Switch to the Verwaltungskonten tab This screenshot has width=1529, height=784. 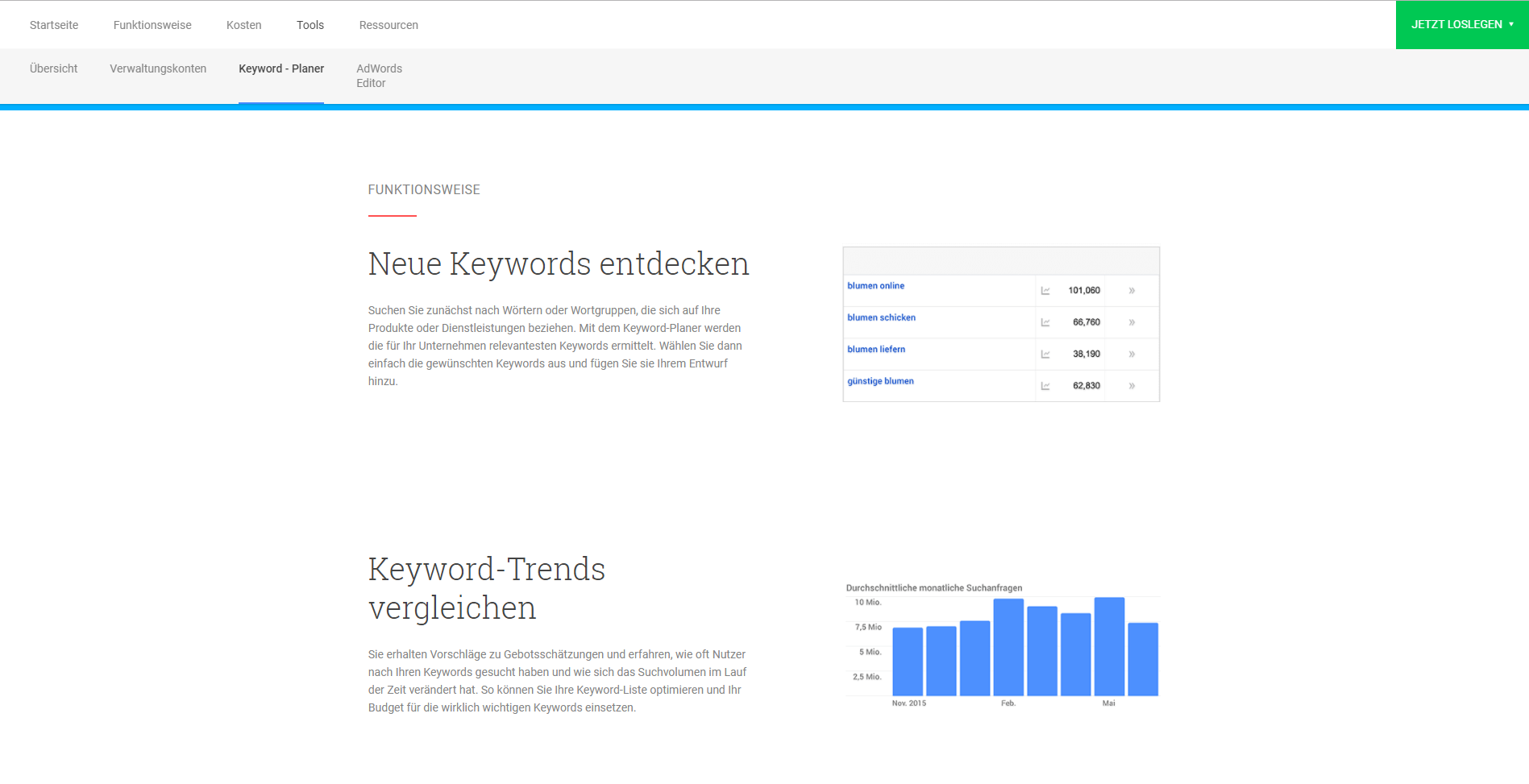point(158,68)
